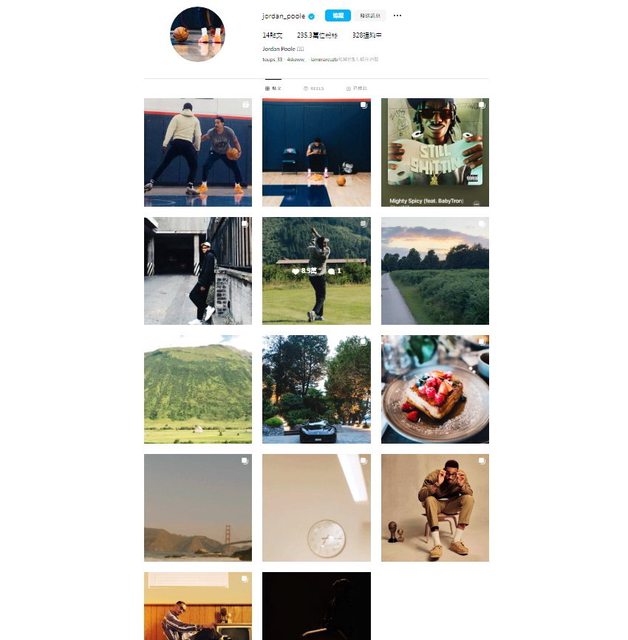This screenshot has height=640, width=628.
Task: Select the posts grid tab
Action: 273,88
